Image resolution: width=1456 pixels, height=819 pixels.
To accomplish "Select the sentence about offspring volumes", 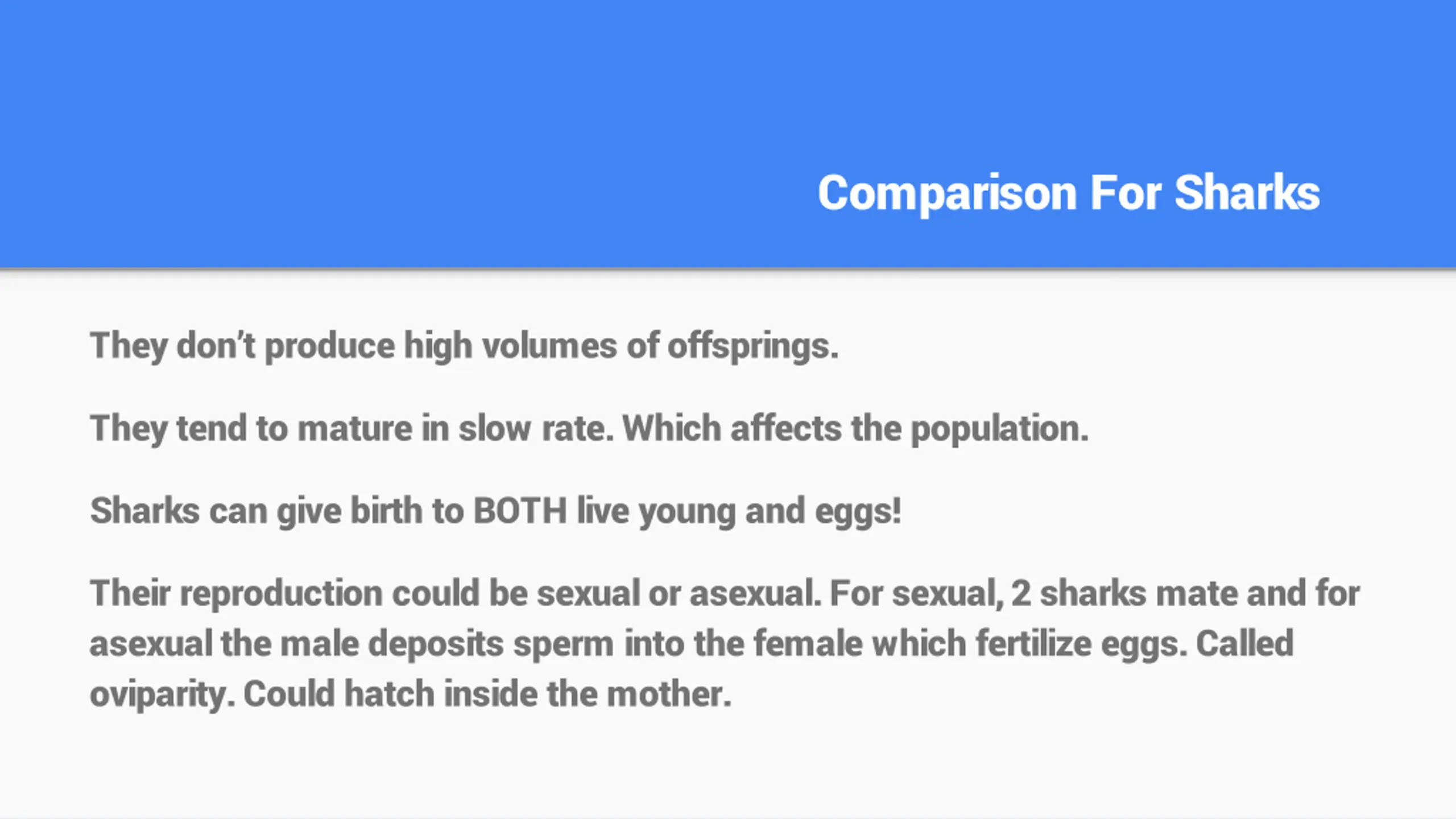I will 464,346.
